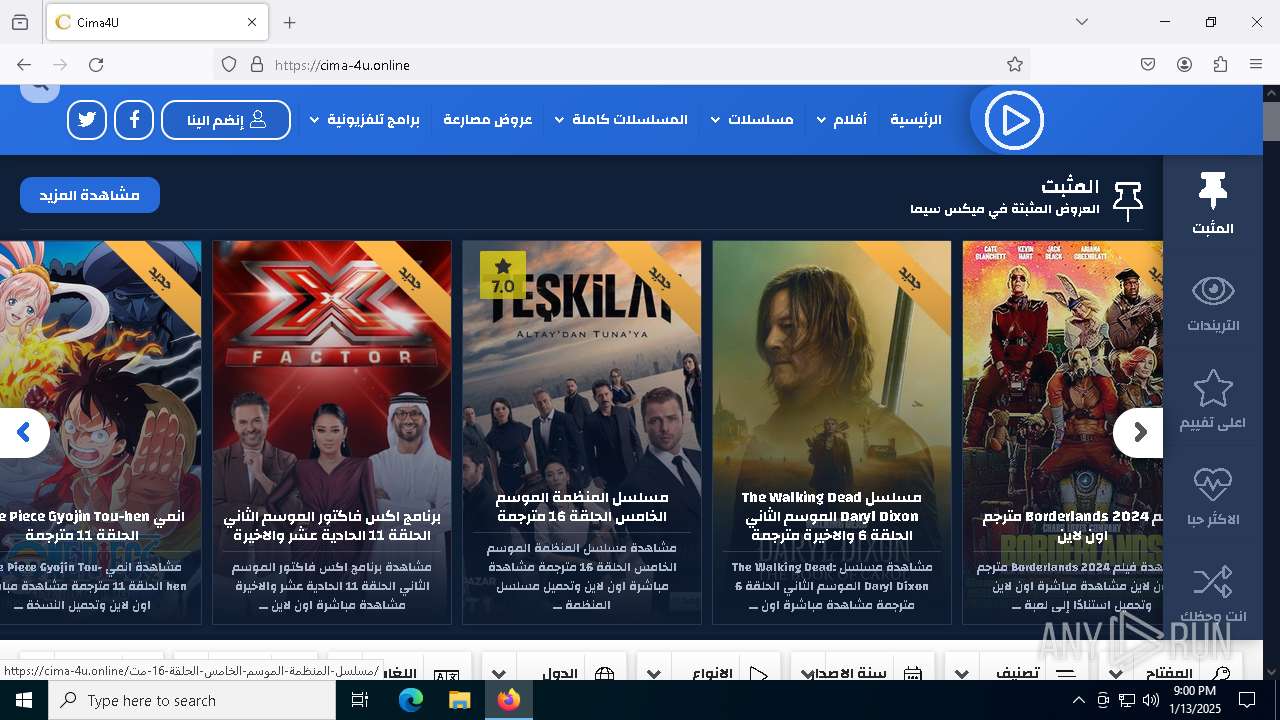
Task: Click مسلسل المنظمة الموسم الخامس title
Action: coord(583,507)
